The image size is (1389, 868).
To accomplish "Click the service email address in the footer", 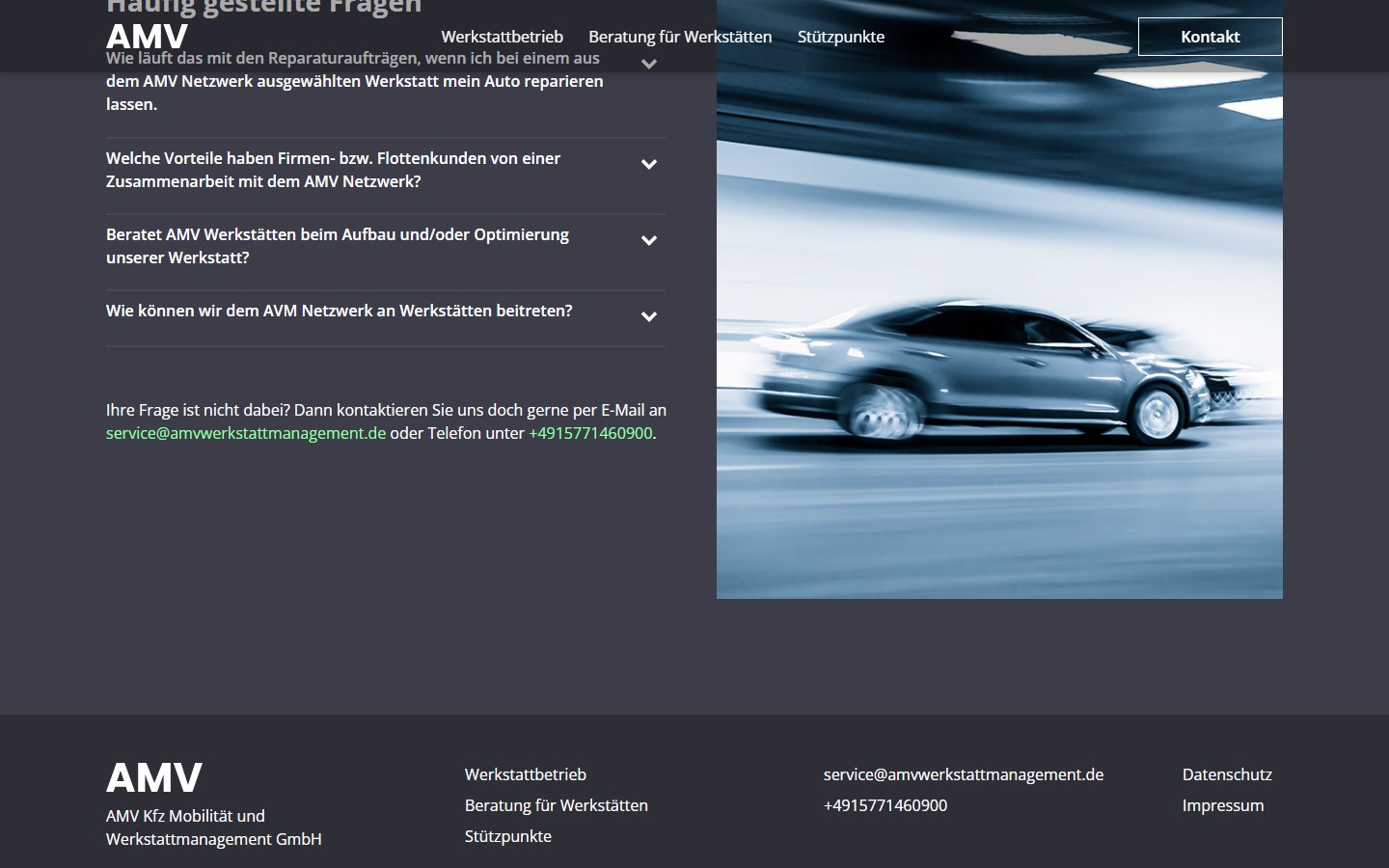I will (x=964, y=774).
